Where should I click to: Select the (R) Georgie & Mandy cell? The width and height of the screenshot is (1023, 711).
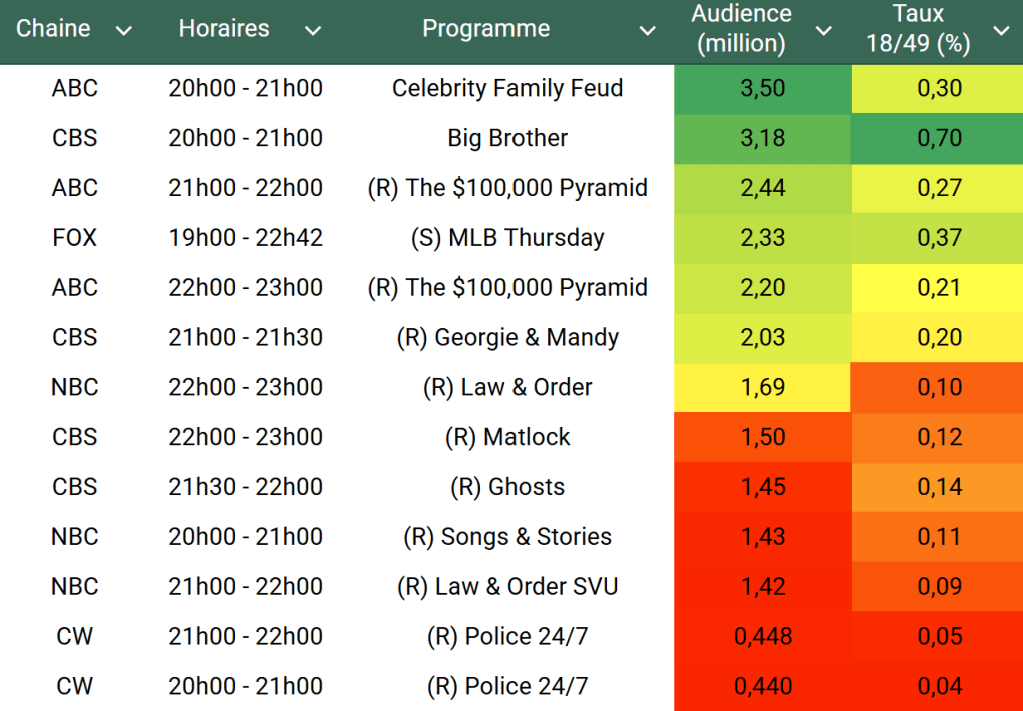click(x=507, y=337)
